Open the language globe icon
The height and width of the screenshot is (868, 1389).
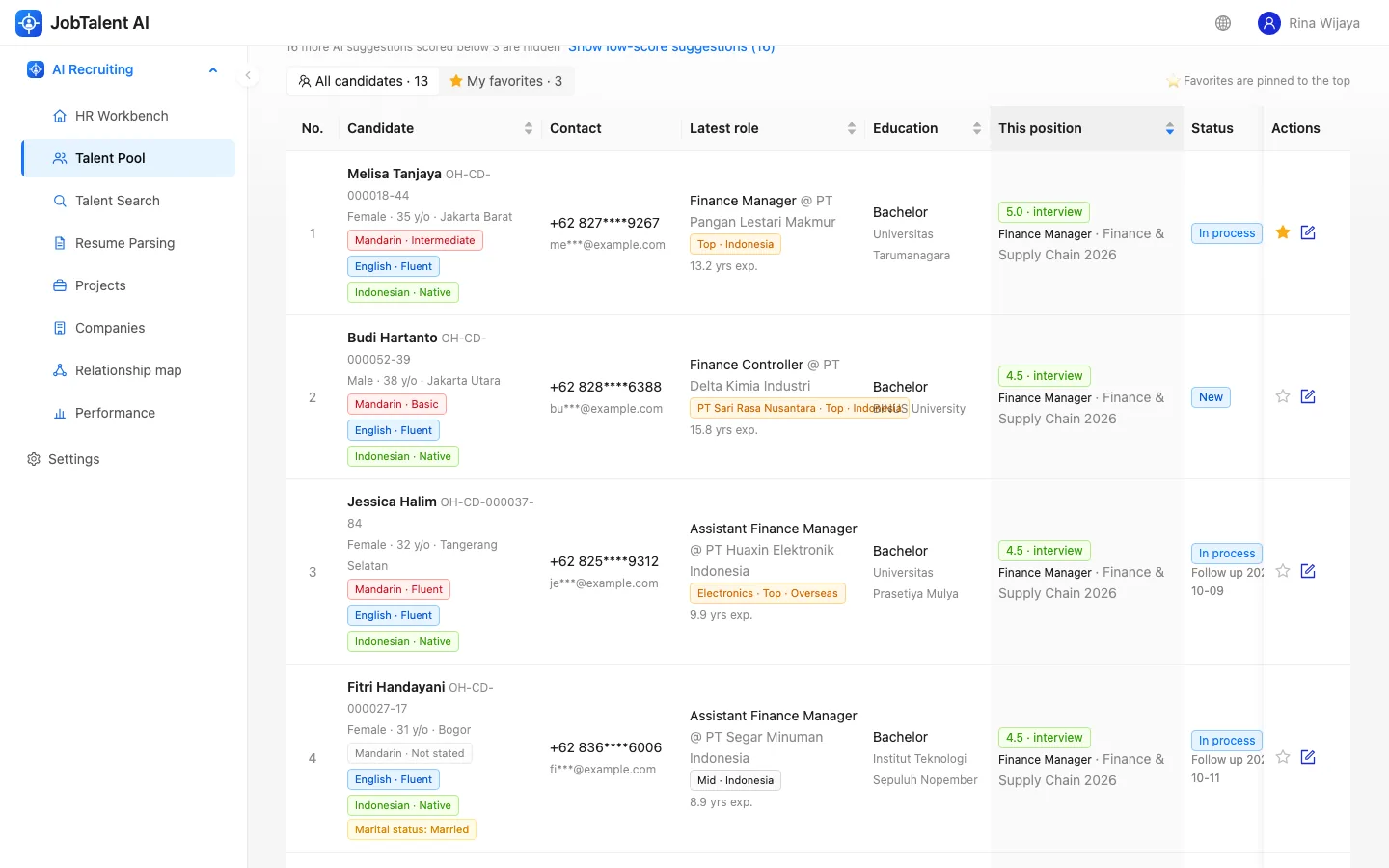point(1223,23)
